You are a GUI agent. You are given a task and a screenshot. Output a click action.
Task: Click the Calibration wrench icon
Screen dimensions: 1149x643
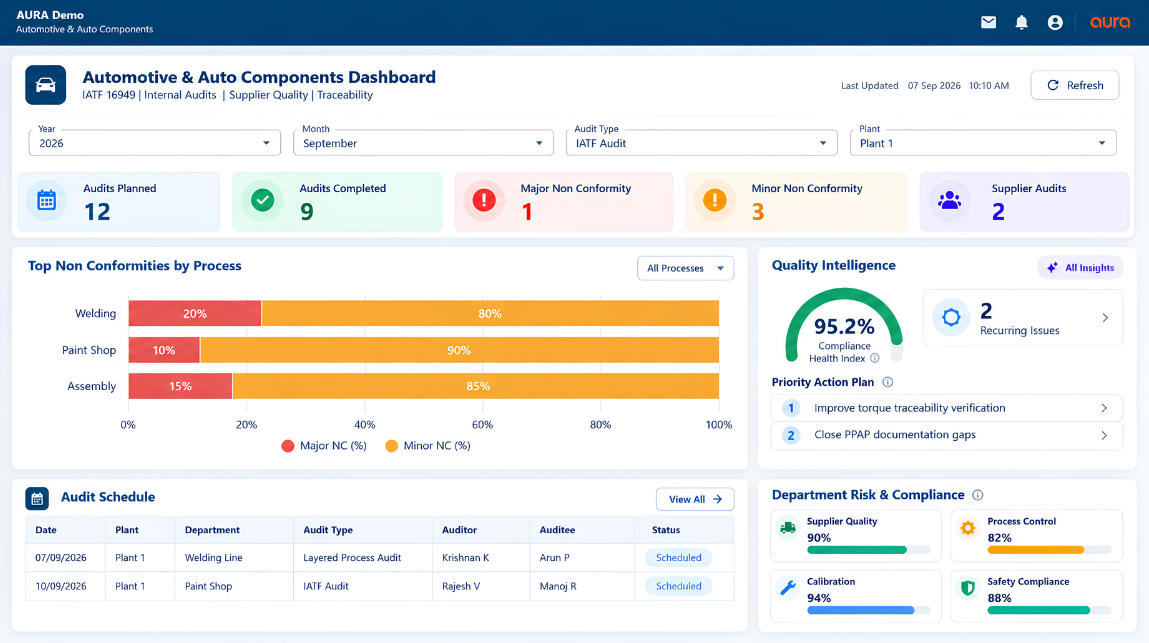pyautogui.click(x=788, y=588)
